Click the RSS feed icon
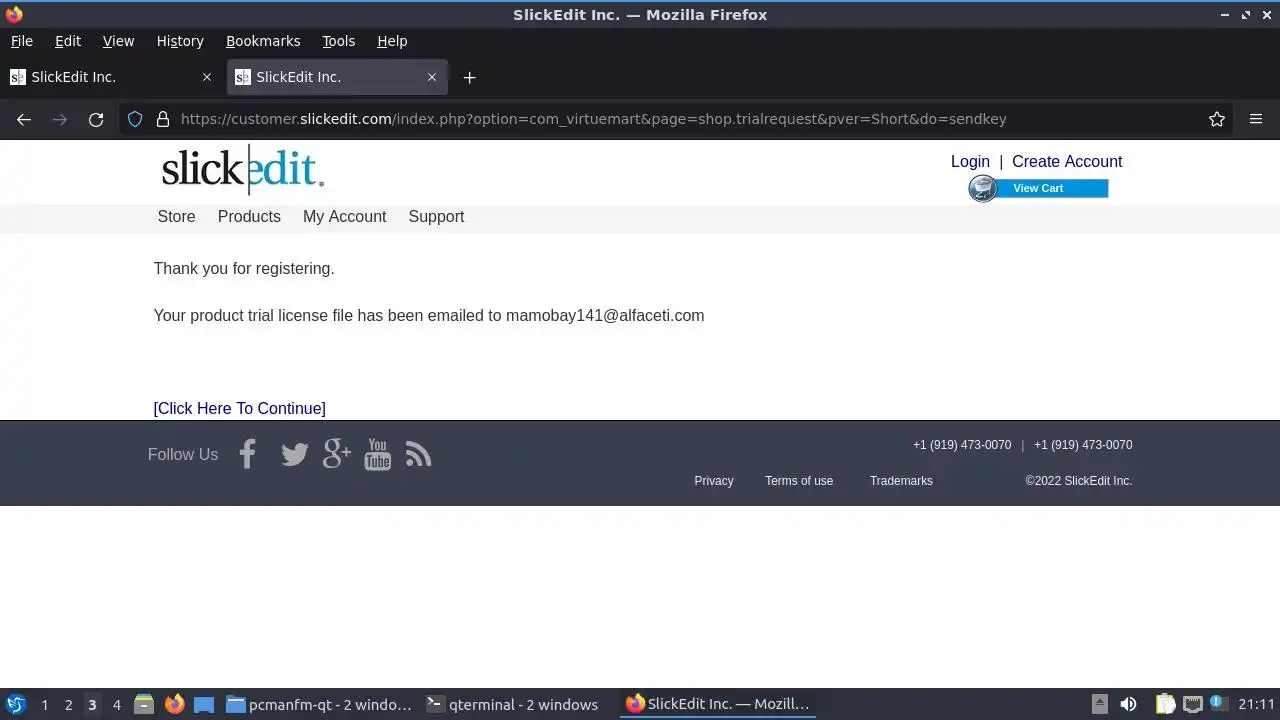 point(418,455)
